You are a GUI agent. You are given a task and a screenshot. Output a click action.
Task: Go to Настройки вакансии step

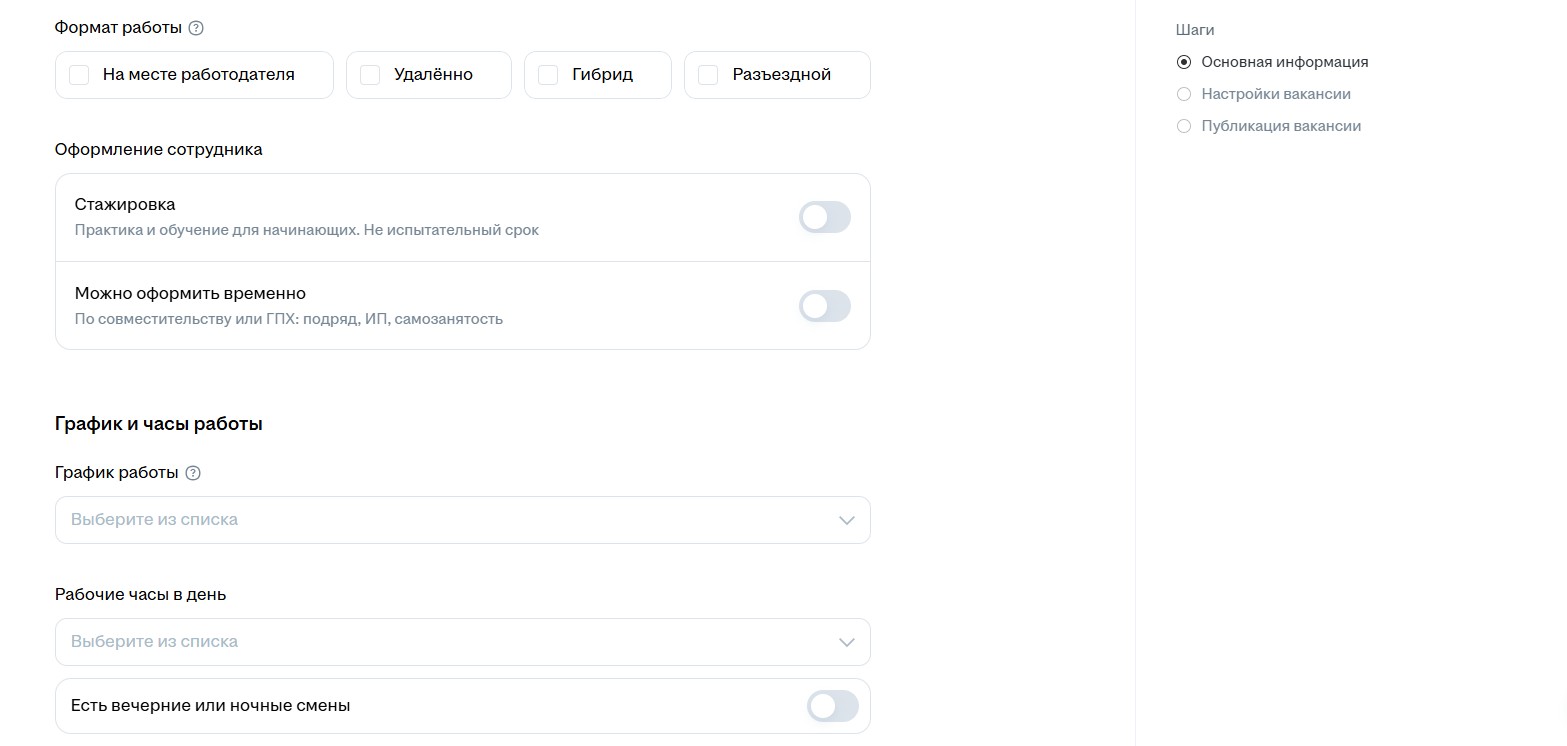click(x=1184, y=94)
